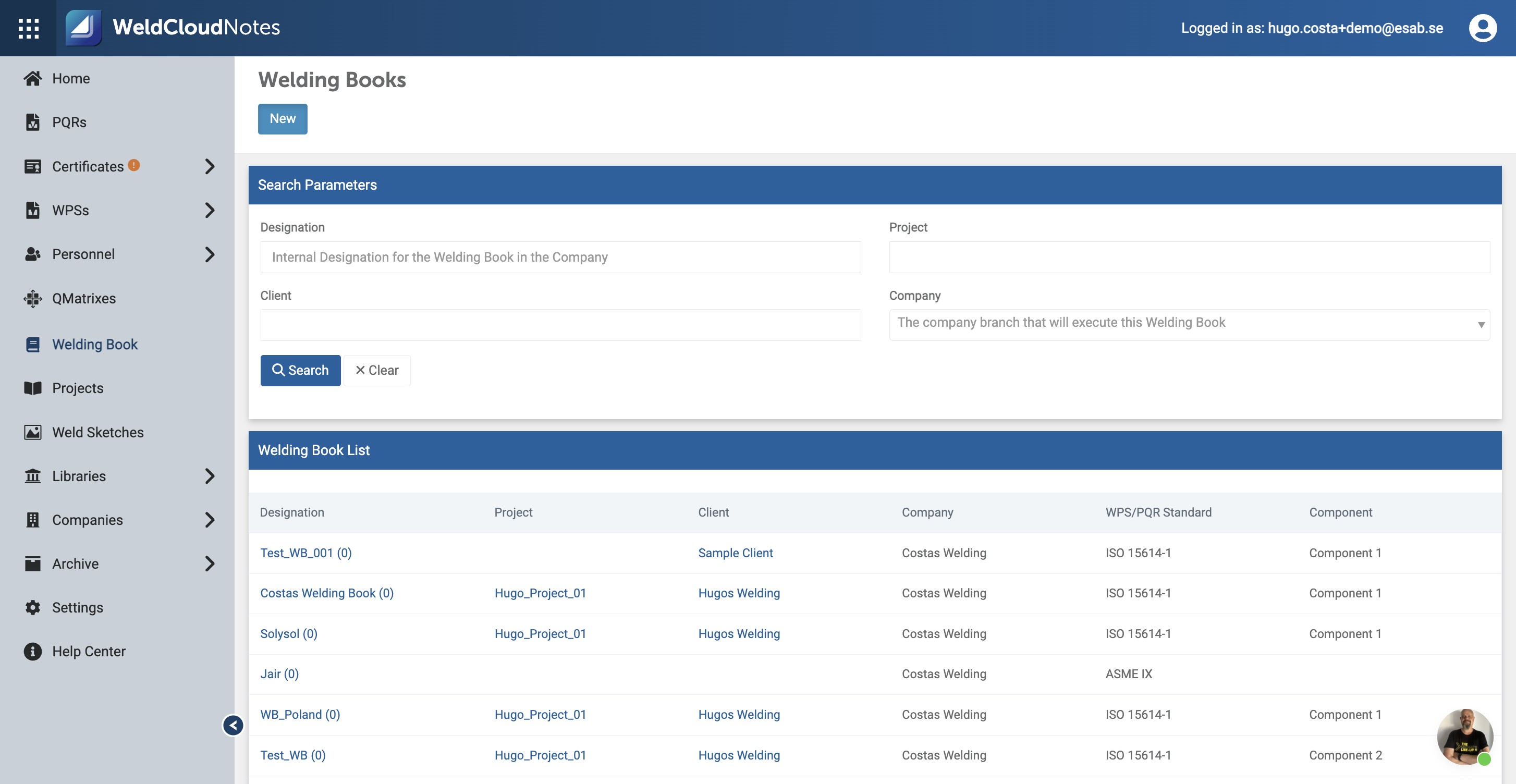The height and width of the screenshot is (784, 1516).
Task: Click the Projects open-book icon
Action: pos(33,388)
